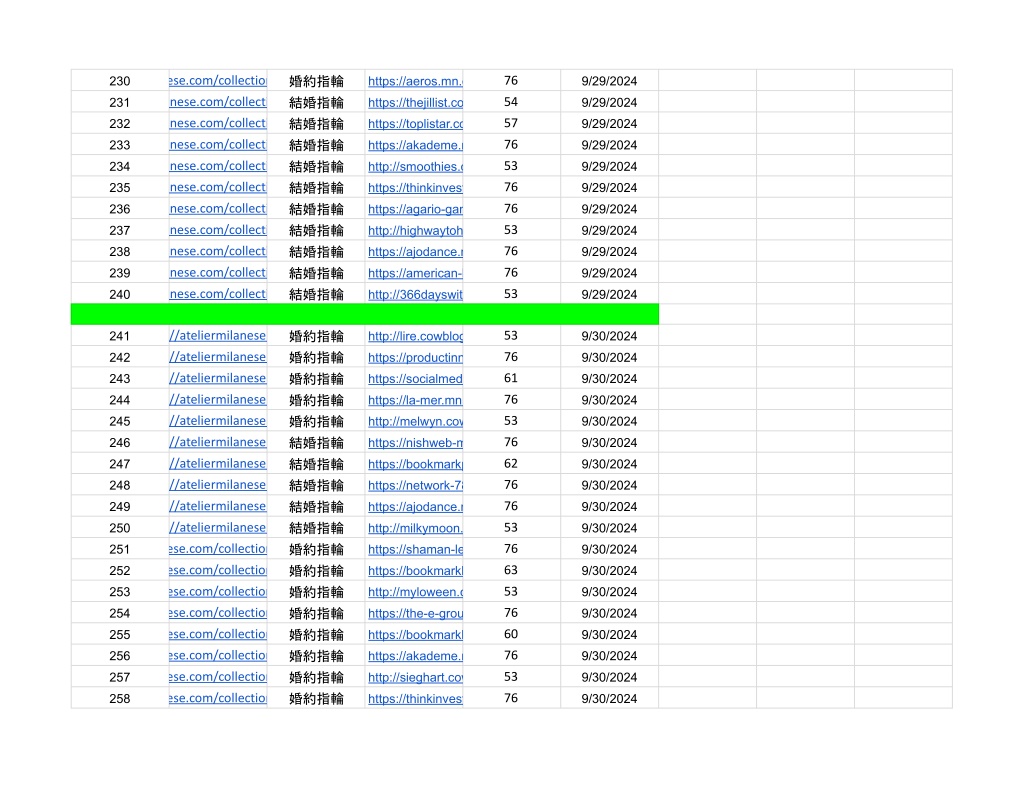Screen dimensions: 1024x791
Task: Select the score 54 in row 231
Action: (511, 103)
